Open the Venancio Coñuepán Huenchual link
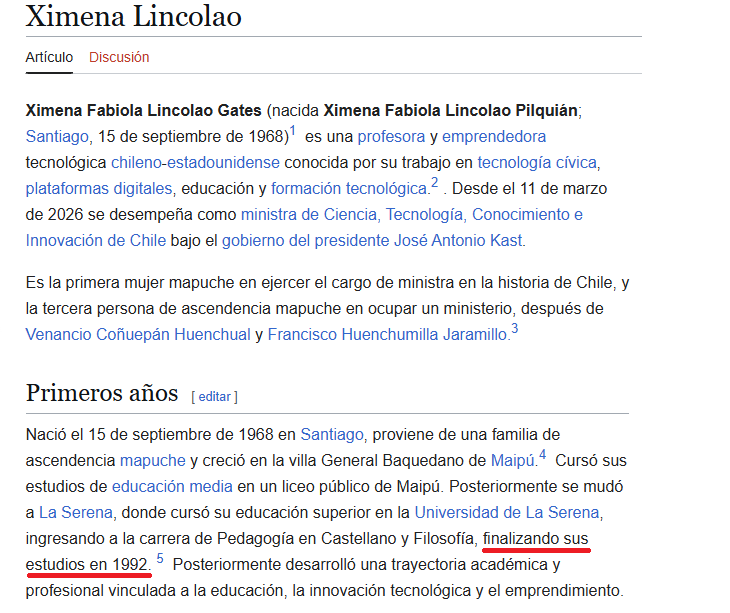 click(x=138, y=335)
